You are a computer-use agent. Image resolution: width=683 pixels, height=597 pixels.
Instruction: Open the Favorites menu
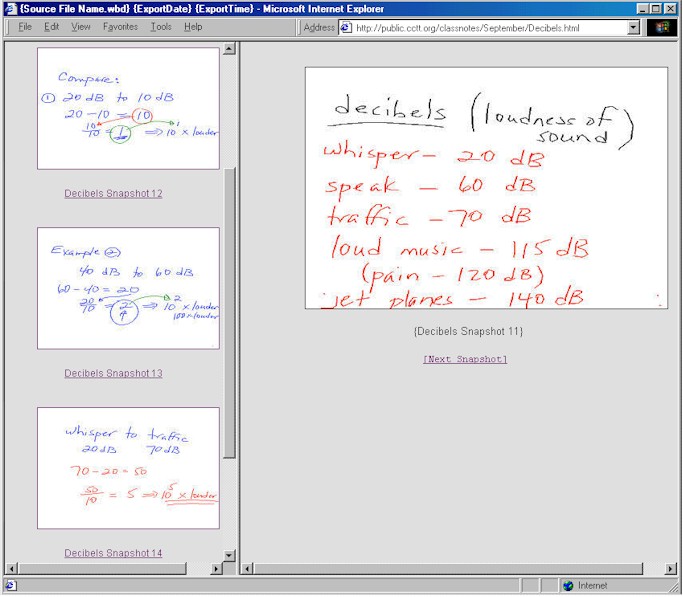pos(120,27)
